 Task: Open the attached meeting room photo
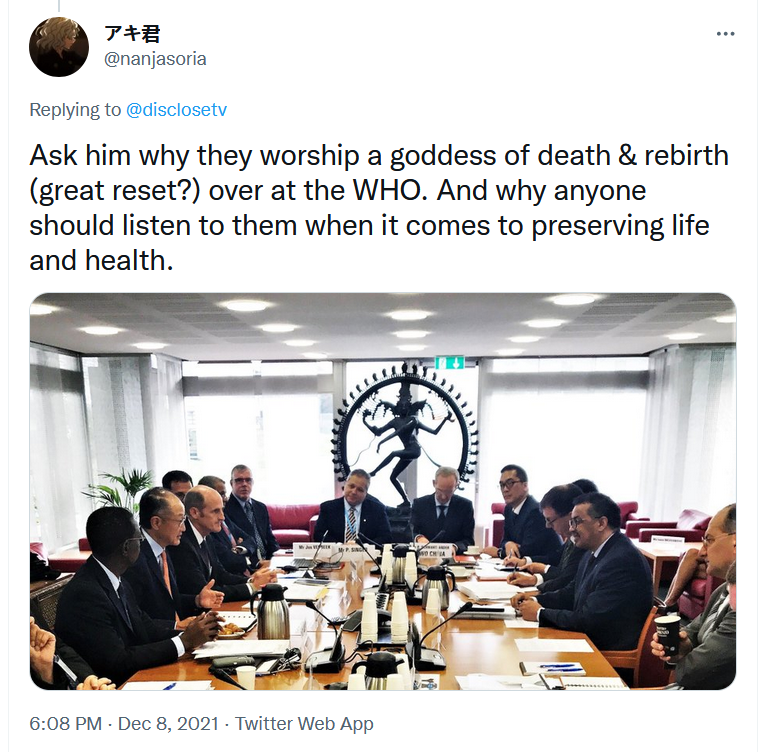tap(383, 491)
